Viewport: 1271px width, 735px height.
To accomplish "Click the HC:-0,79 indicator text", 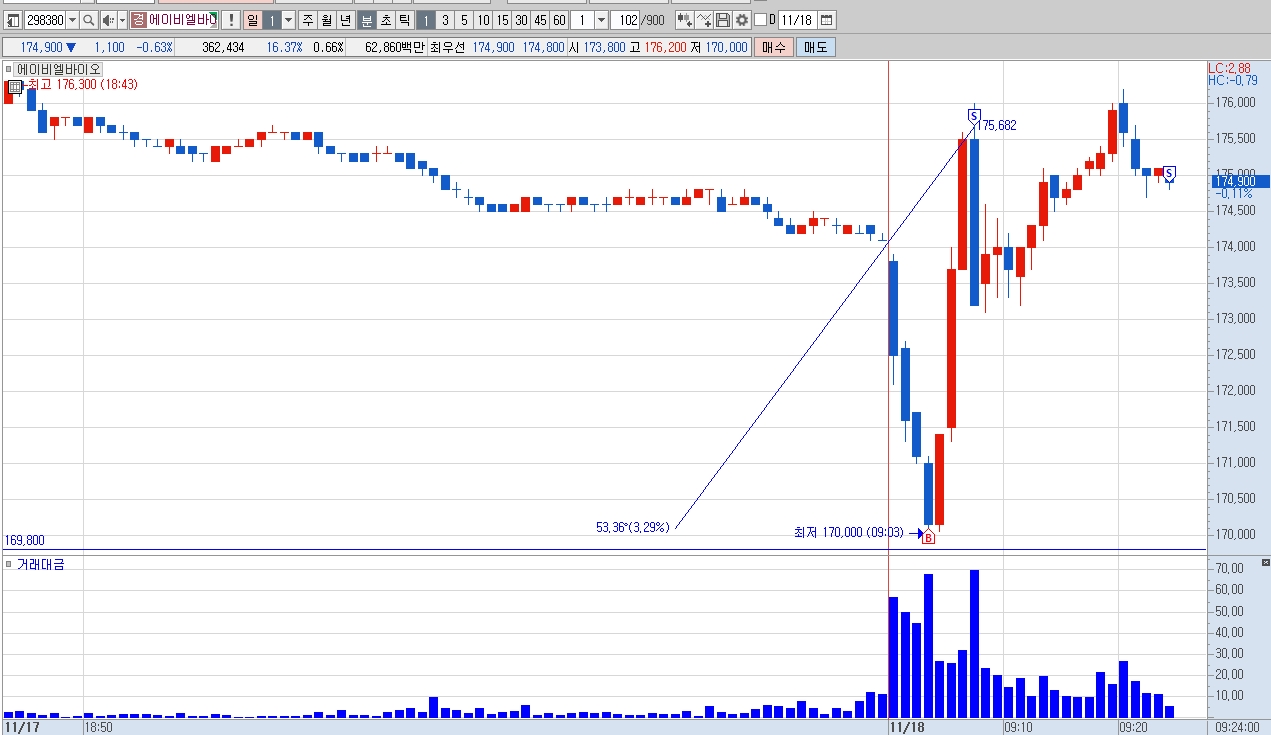I will 1233,80.
